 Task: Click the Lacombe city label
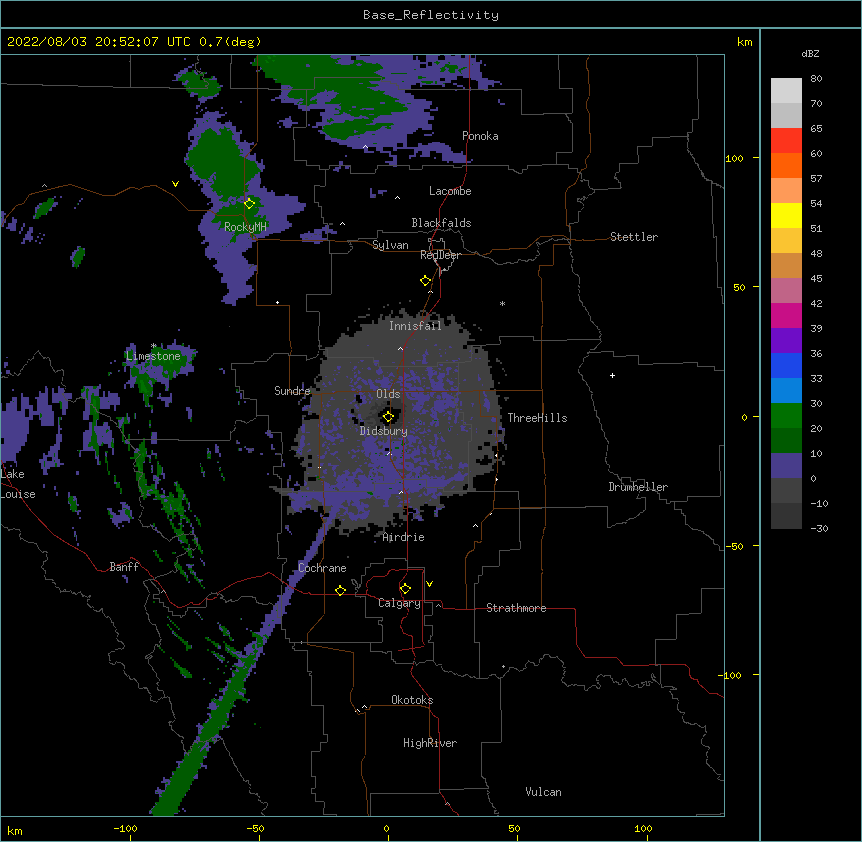(x=450, y=191)
